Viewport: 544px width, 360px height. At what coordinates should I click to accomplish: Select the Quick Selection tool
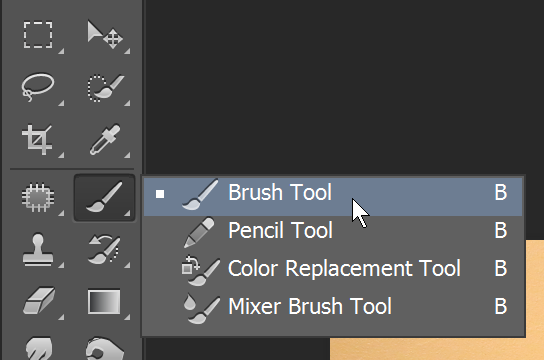(105, 87)
